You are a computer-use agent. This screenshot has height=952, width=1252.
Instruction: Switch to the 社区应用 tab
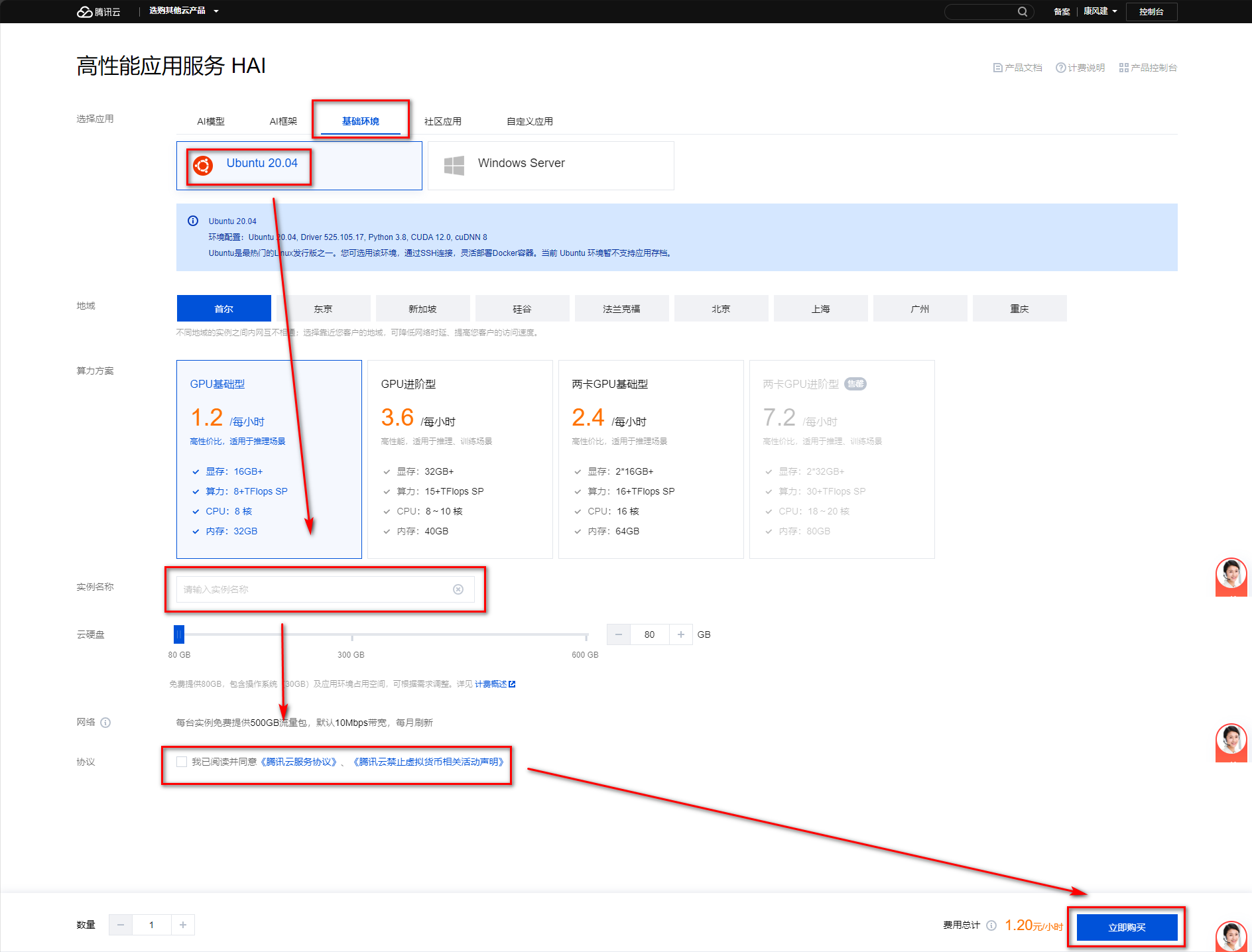tap(443, 121)
